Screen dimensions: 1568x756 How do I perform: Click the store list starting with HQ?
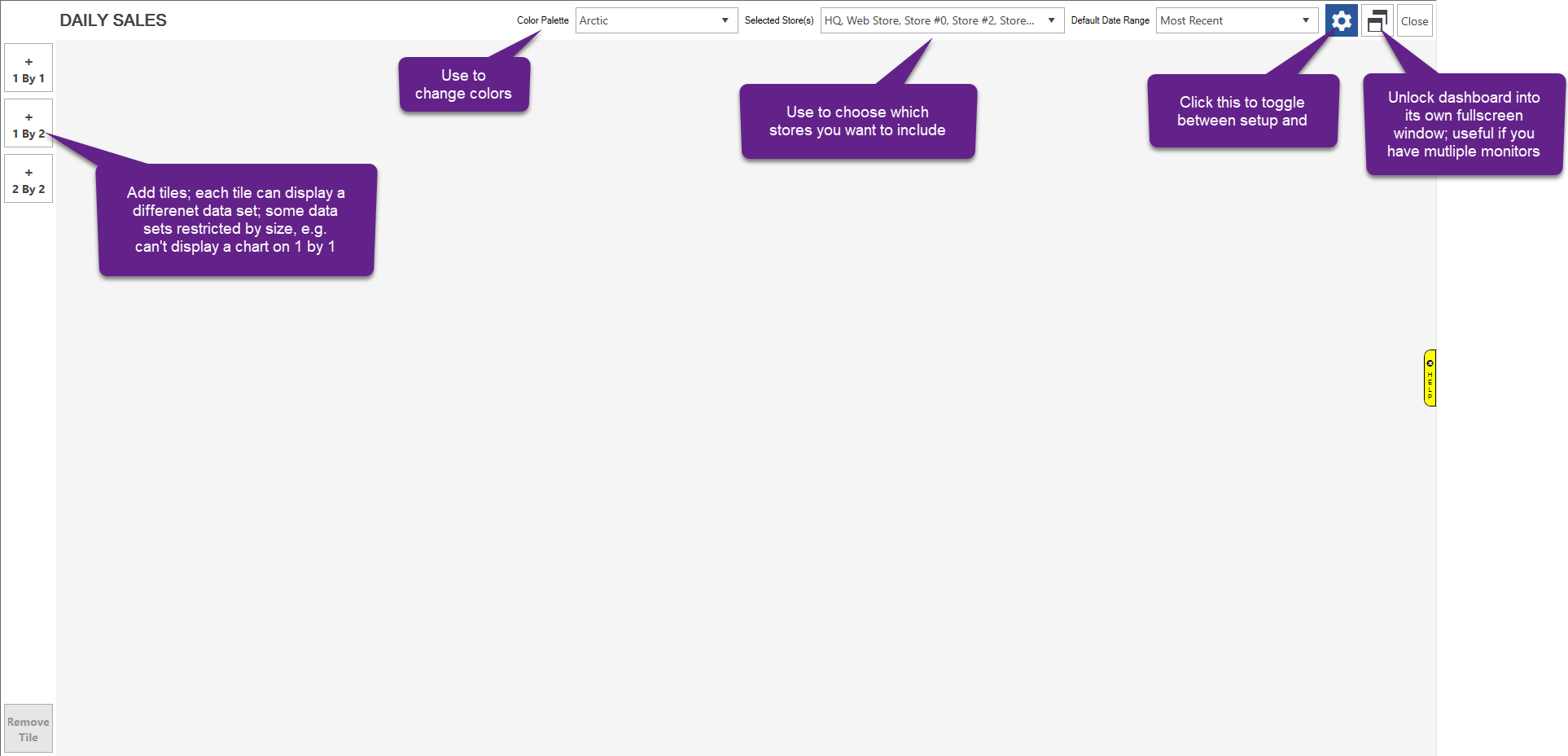click(x=928, y=20)
